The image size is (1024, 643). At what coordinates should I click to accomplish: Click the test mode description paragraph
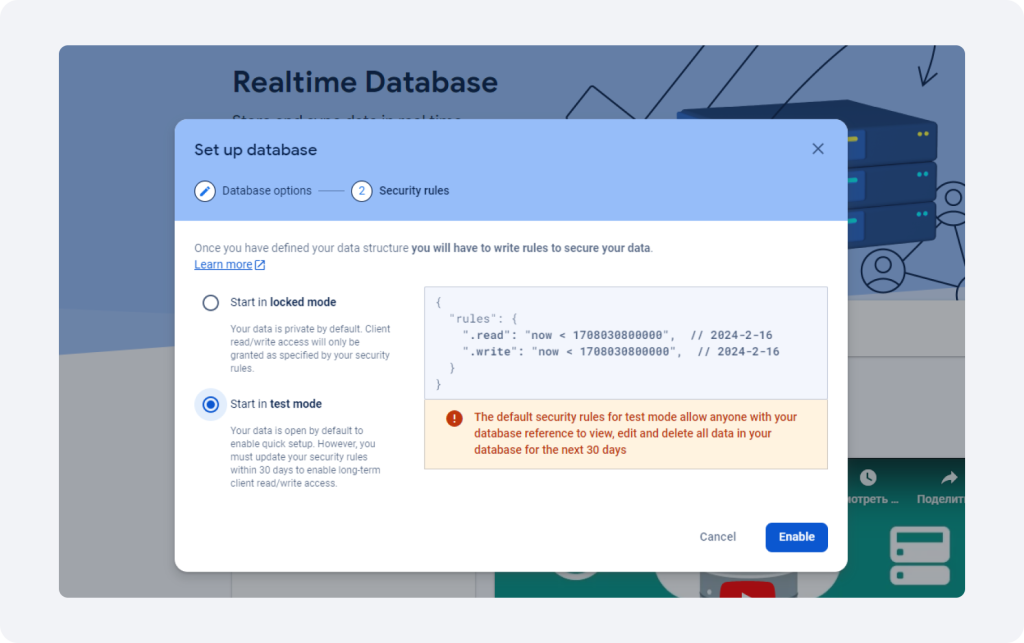tap(305, 457)
